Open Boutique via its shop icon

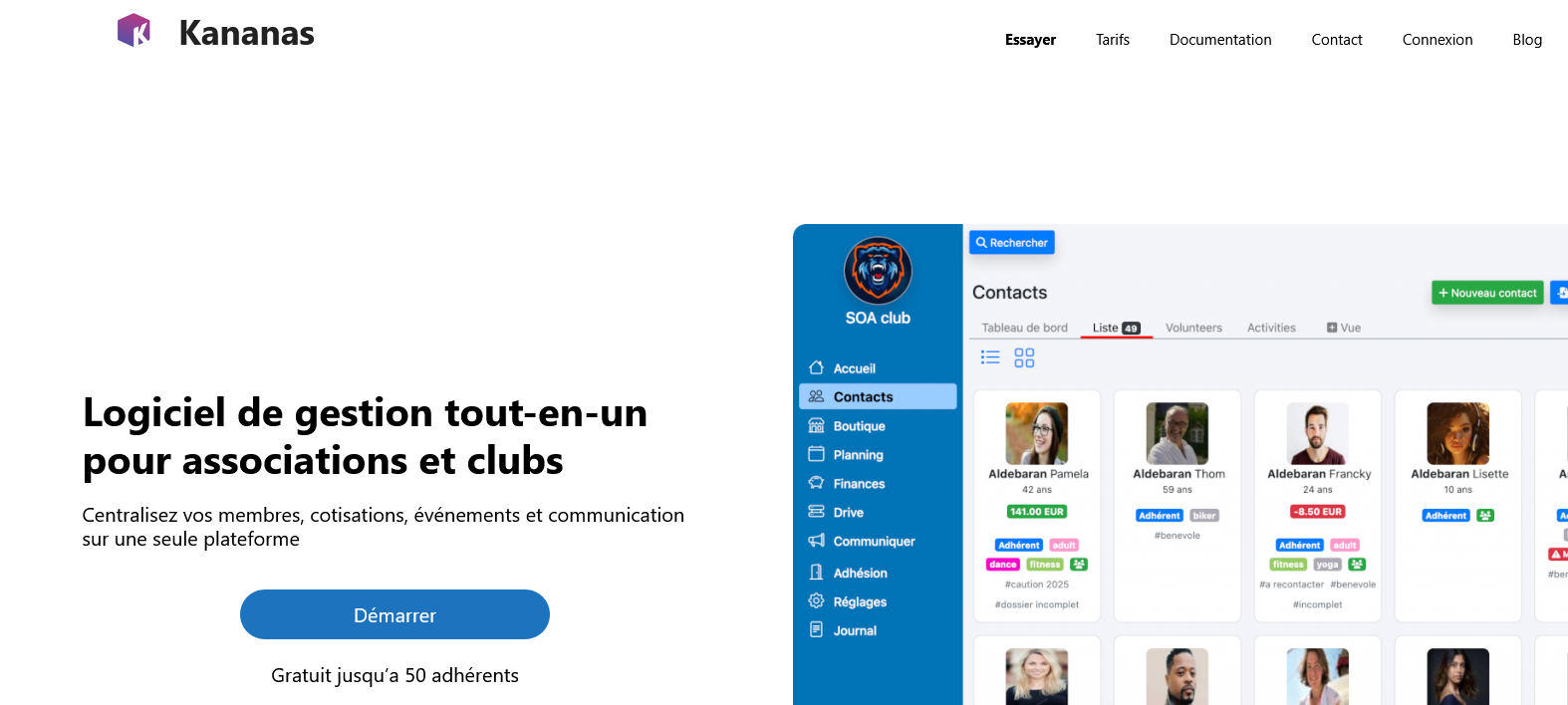click(x=816, y=425)
